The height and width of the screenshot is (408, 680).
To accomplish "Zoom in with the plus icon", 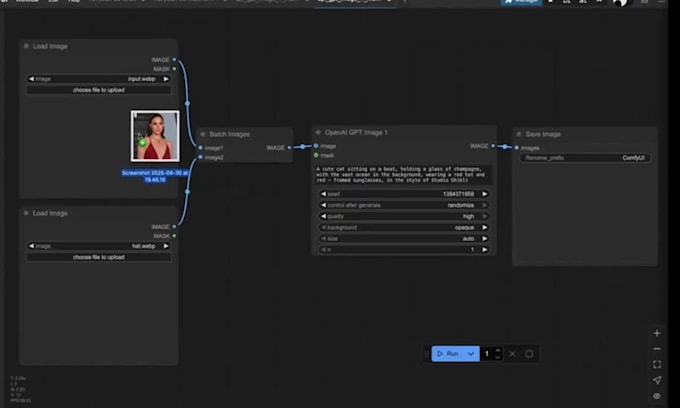I will 657,333.
